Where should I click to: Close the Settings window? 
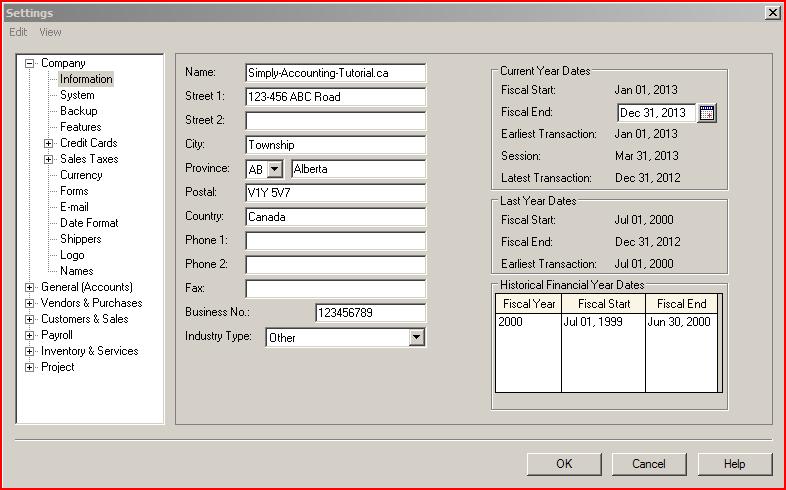tap(772, 13)
